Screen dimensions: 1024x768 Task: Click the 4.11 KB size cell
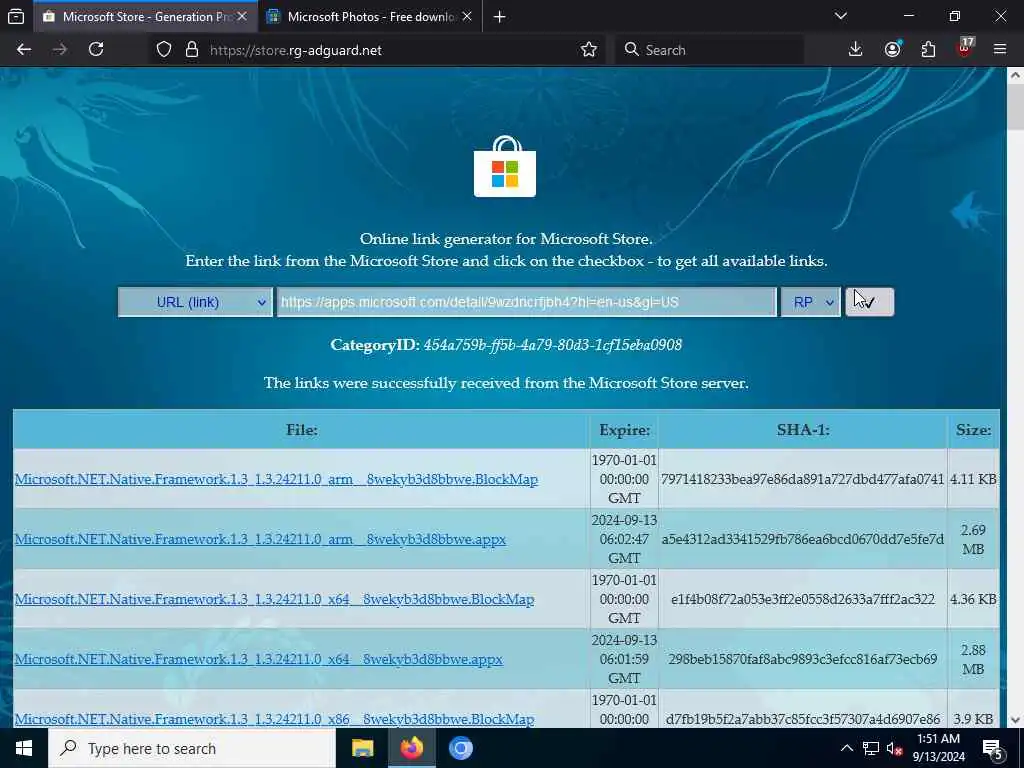point(973,479)
